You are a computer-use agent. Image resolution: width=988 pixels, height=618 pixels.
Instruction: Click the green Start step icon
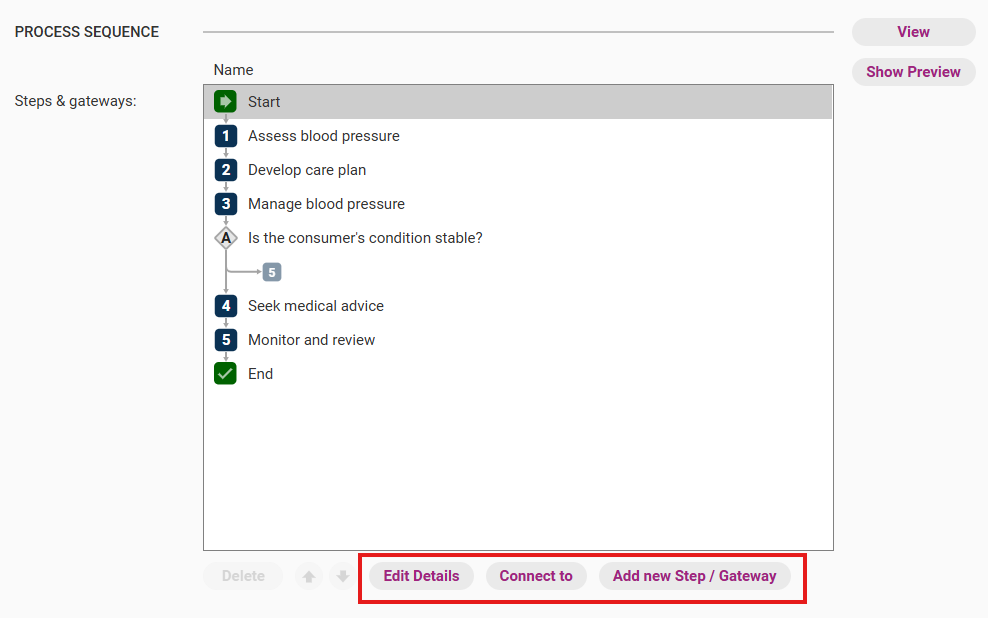(x=225, y=102)
